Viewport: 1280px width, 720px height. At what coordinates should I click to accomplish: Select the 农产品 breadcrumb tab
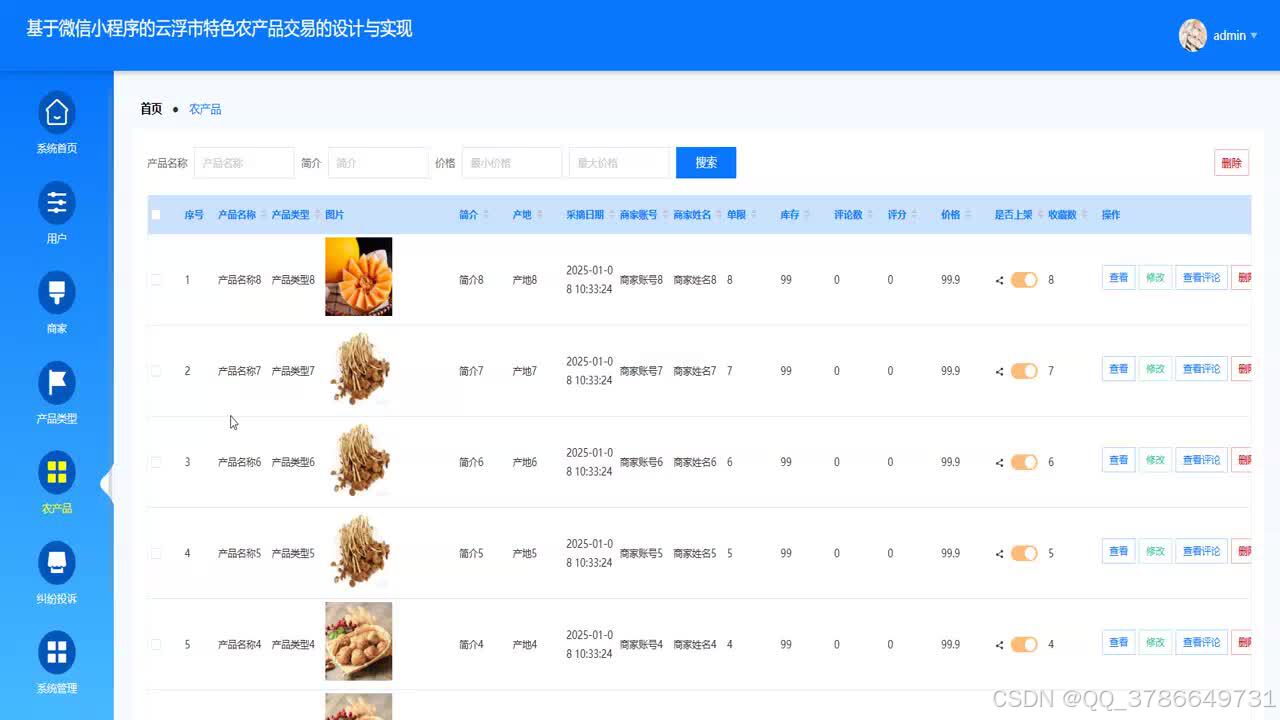[x=205, y=109]
